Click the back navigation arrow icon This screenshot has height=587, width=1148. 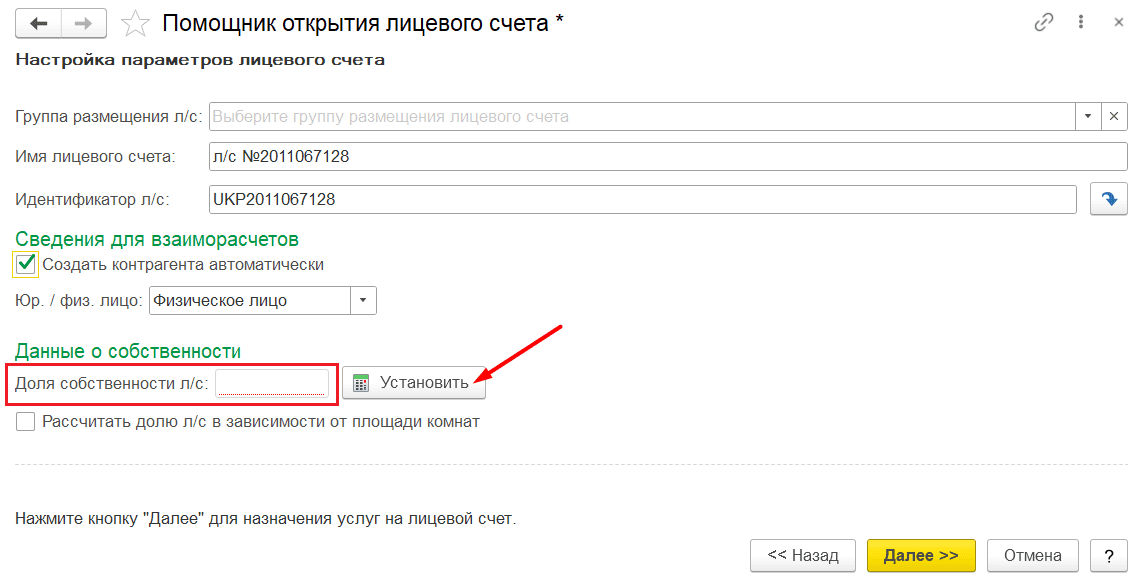(39, 23)
